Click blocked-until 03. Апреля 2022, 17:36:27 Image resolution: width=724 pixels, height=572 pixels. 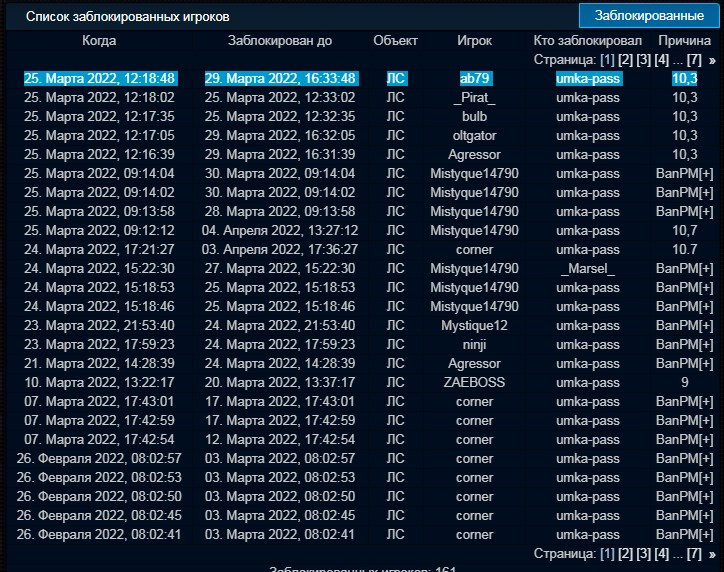pyautogui.click(x=280, y=249)
